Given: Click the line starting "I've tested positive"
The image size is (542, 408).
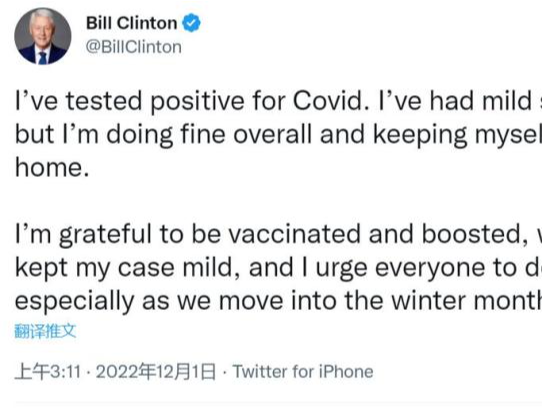Looking at the screenshot, I should click(x=278, y=101).
